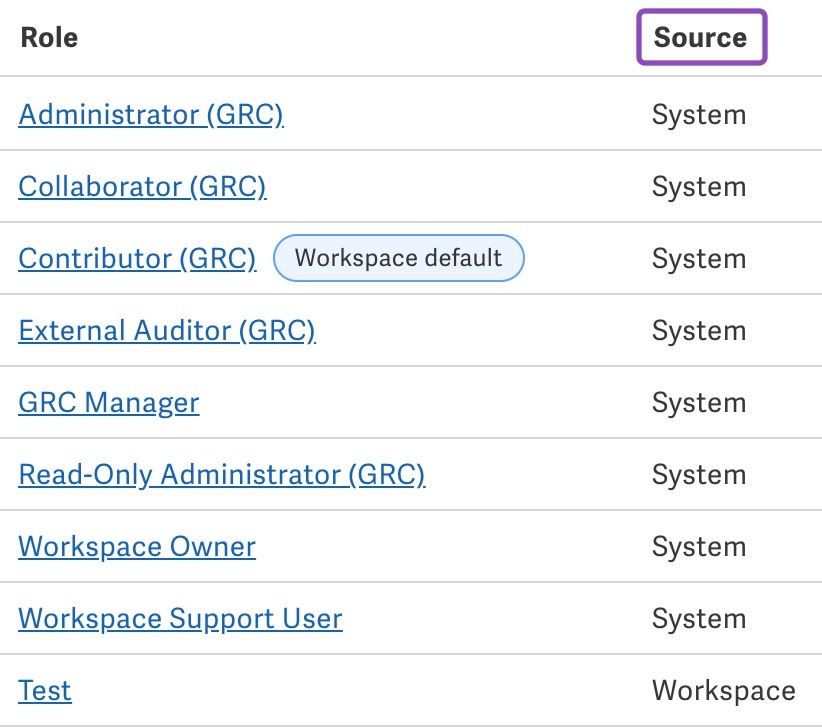Select the Workspace source value for Test
The width and height of the screenshot is (822, 728).
tap(724, 690)
